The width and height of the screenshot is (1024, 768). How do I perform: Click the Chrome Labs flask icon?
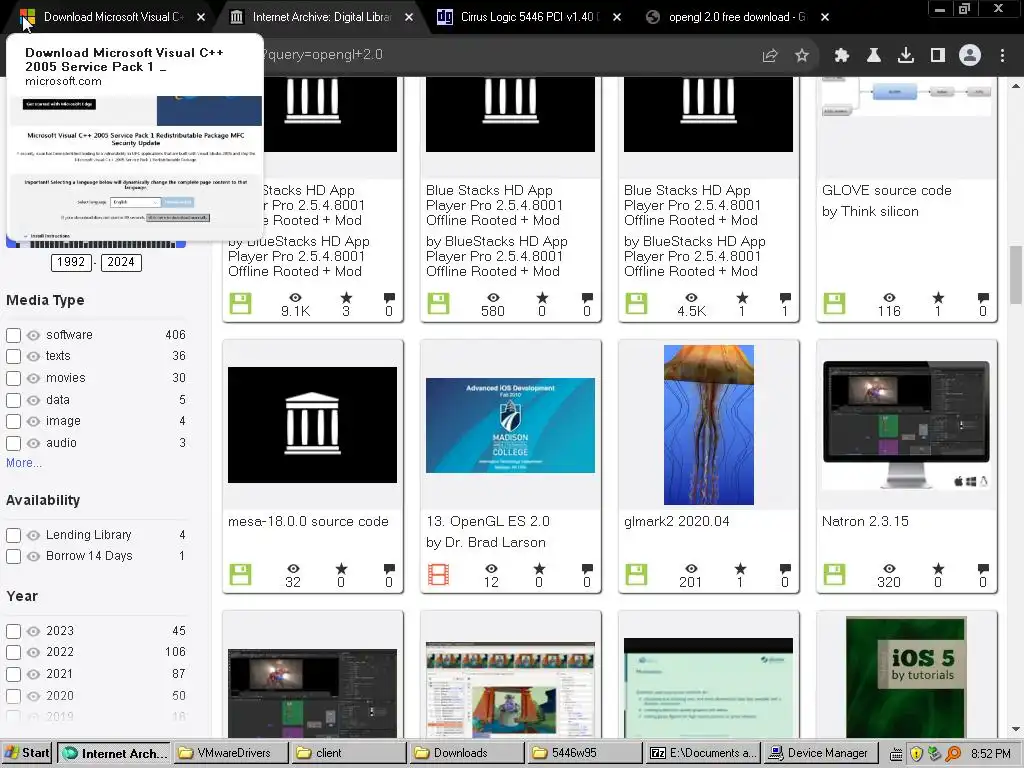click(x=874, y=56)
